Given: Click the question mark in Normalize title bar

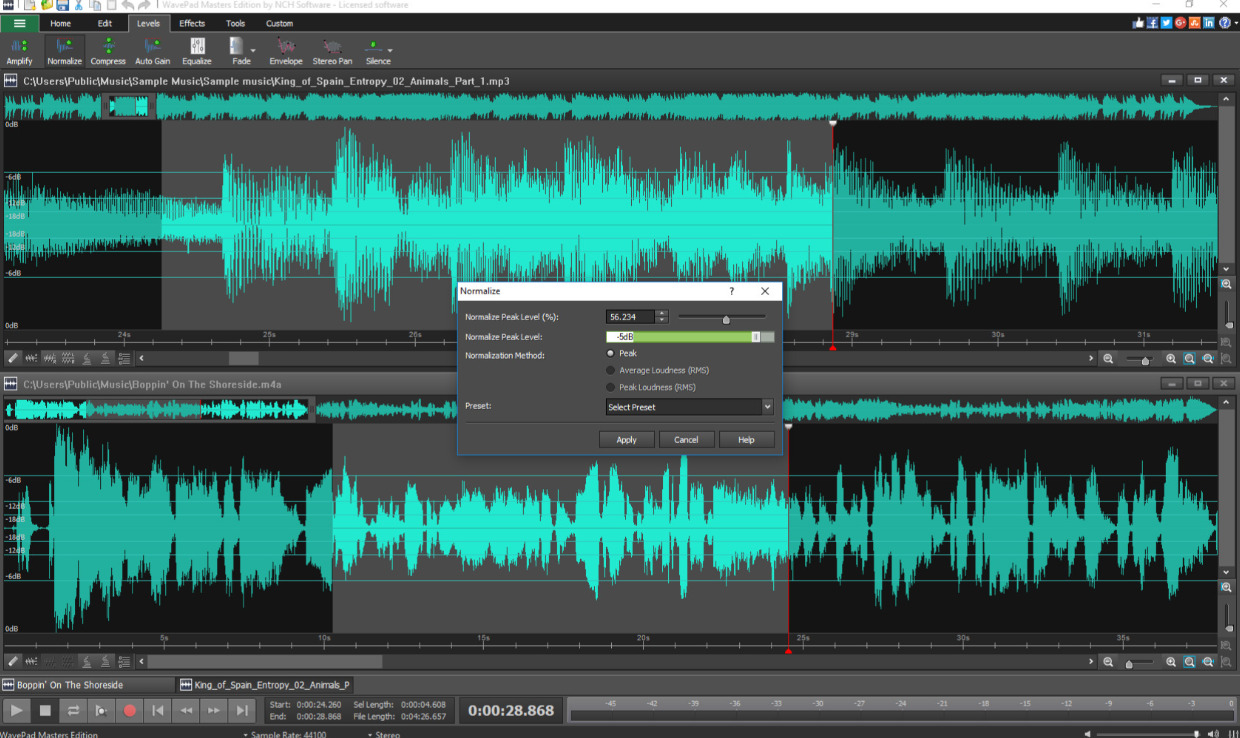Looking at the screenshot, I should pos(731,291).
